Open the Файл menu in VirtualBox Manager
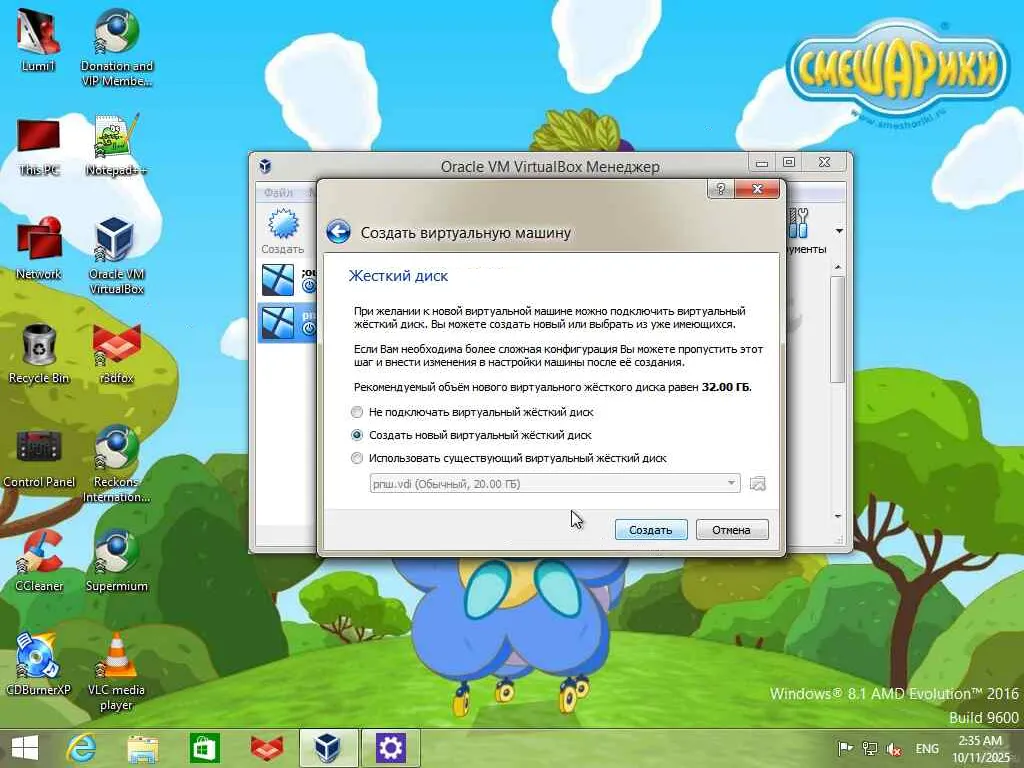 (x=278, y=193)
